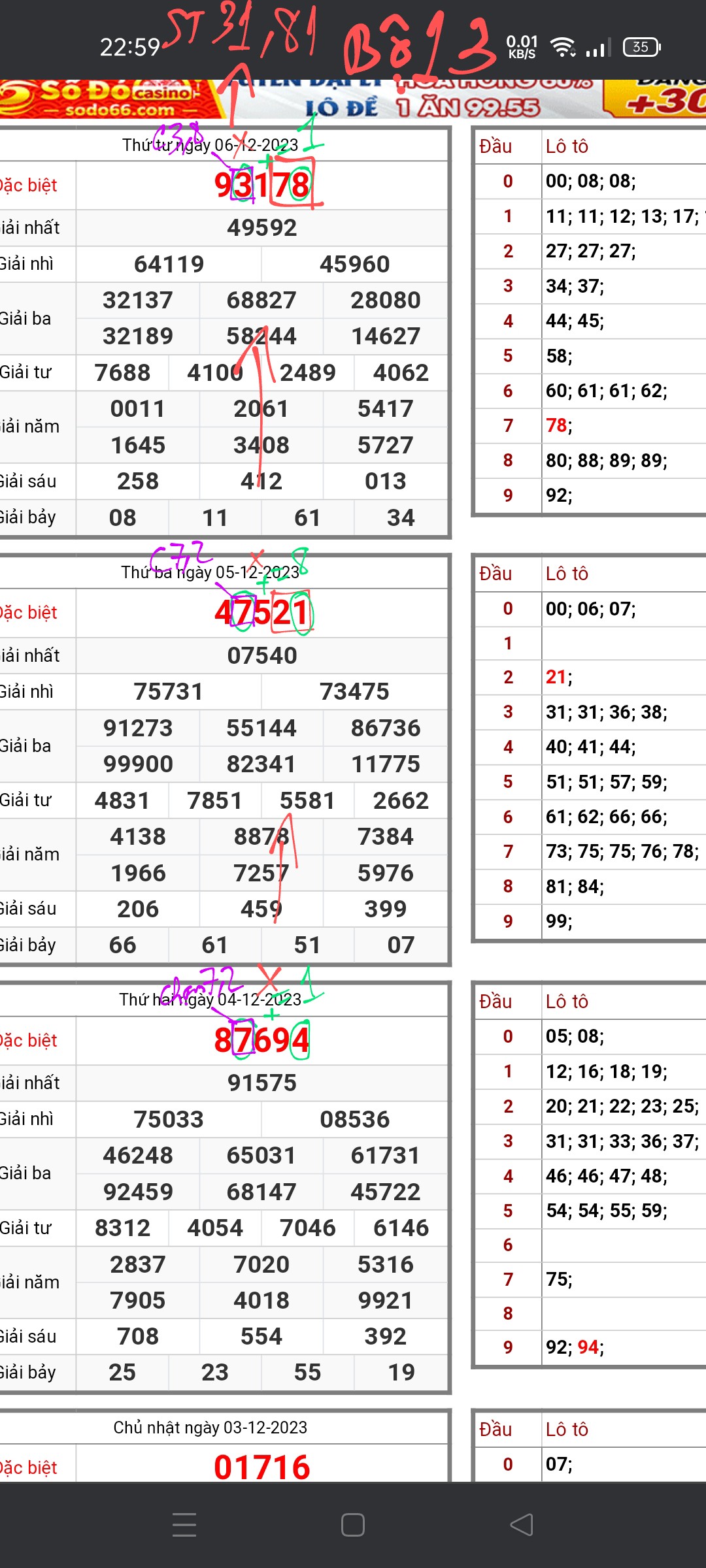The image size is (706, 1568).
Task: Open the Sodo casino logo banner
Action: pos(111,99)
